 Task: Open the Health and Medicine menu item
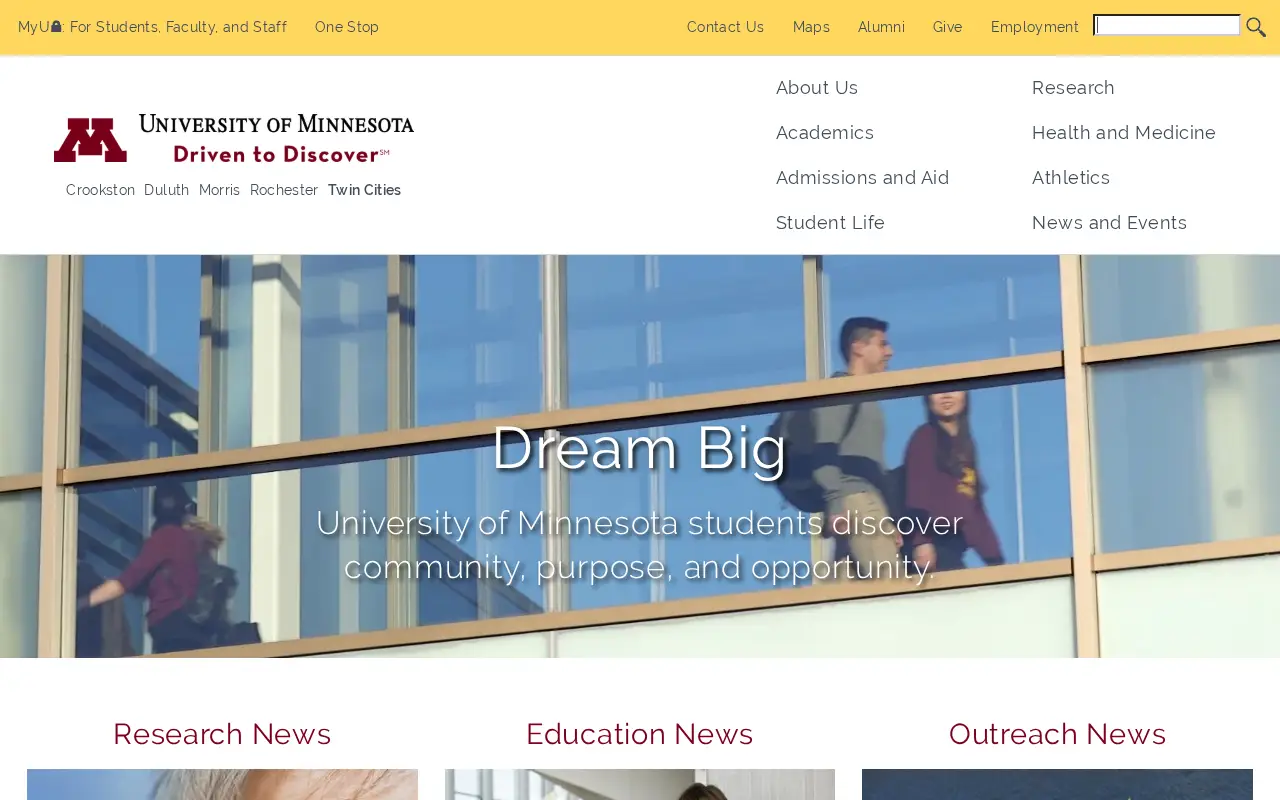[x=1124, y=133]
